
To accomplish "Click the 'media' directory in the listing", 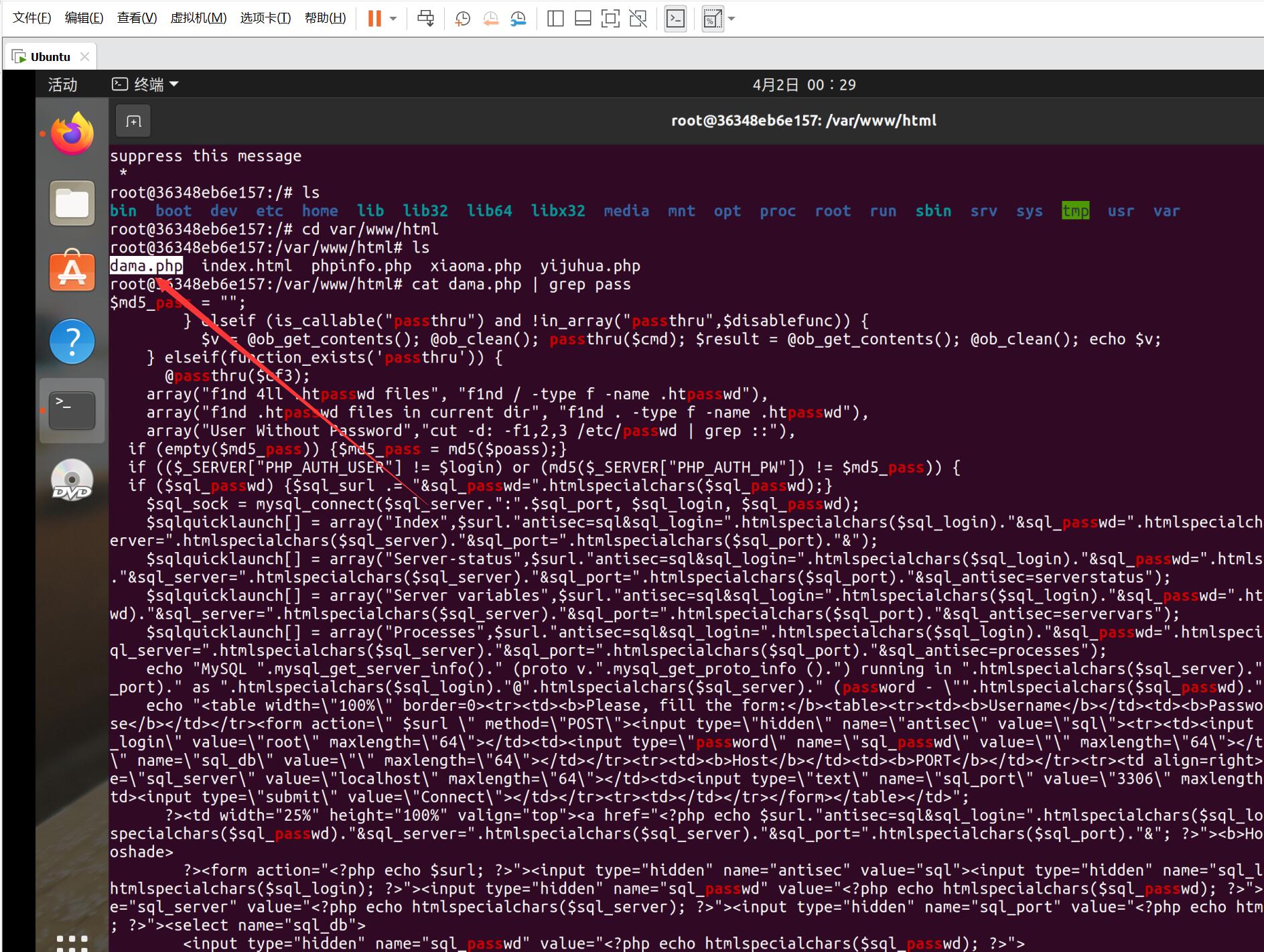I will coord(626,211).
